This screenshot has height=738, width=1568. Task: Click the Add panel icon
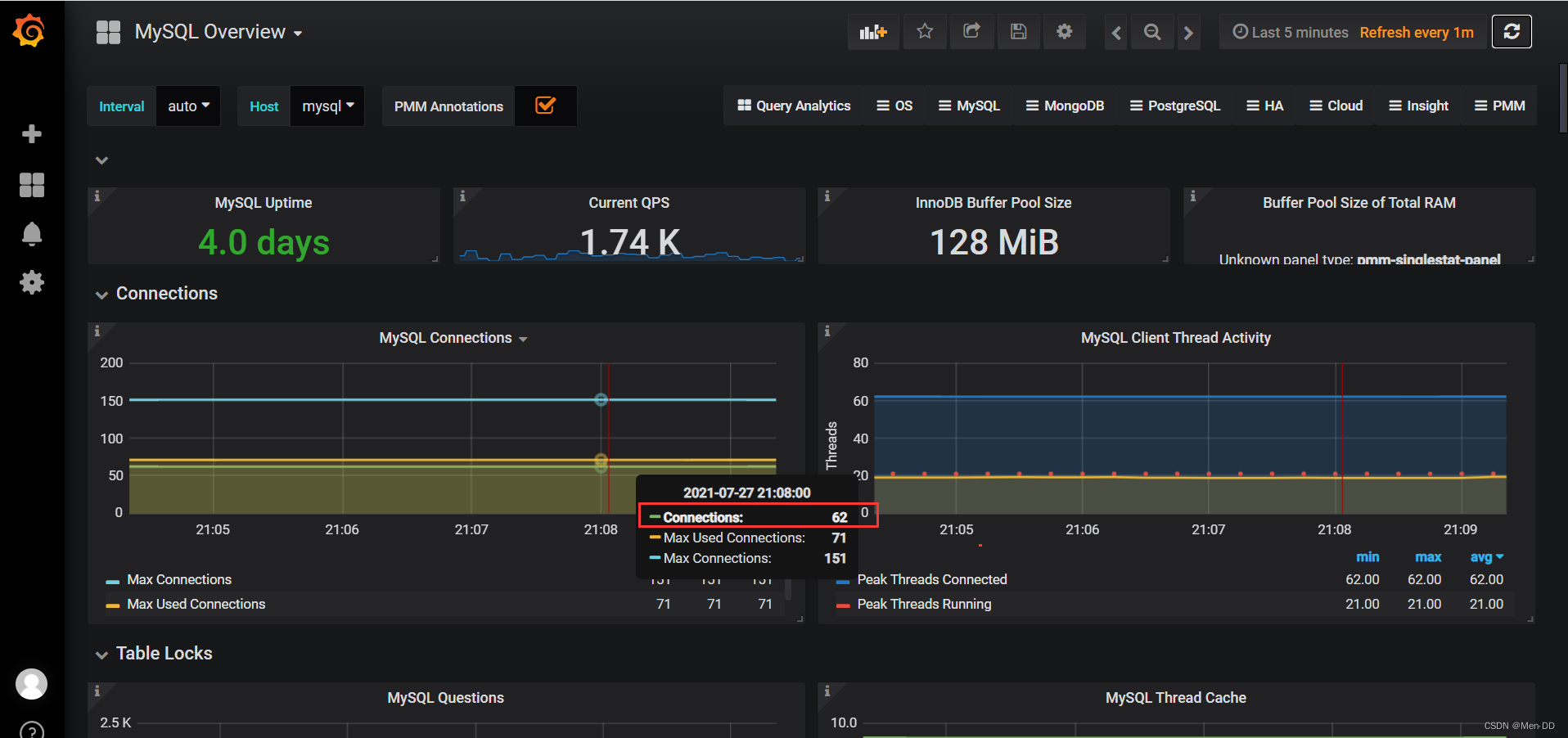point(873,32)
